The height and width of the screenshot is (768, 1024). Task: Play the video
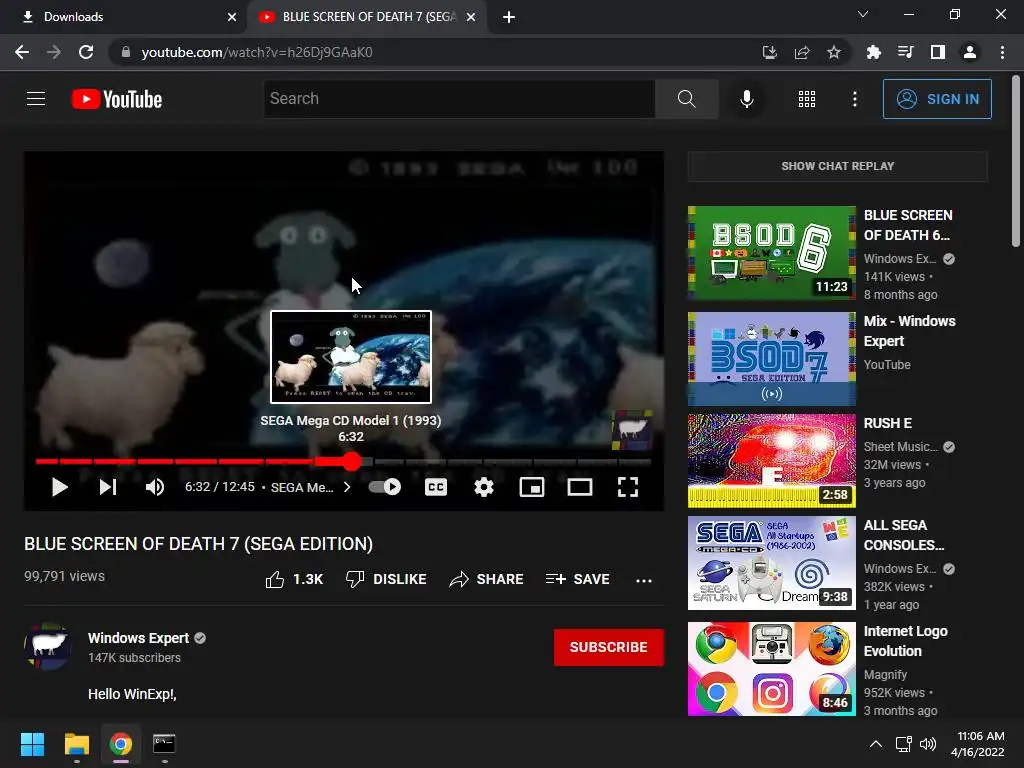(59, 487)
